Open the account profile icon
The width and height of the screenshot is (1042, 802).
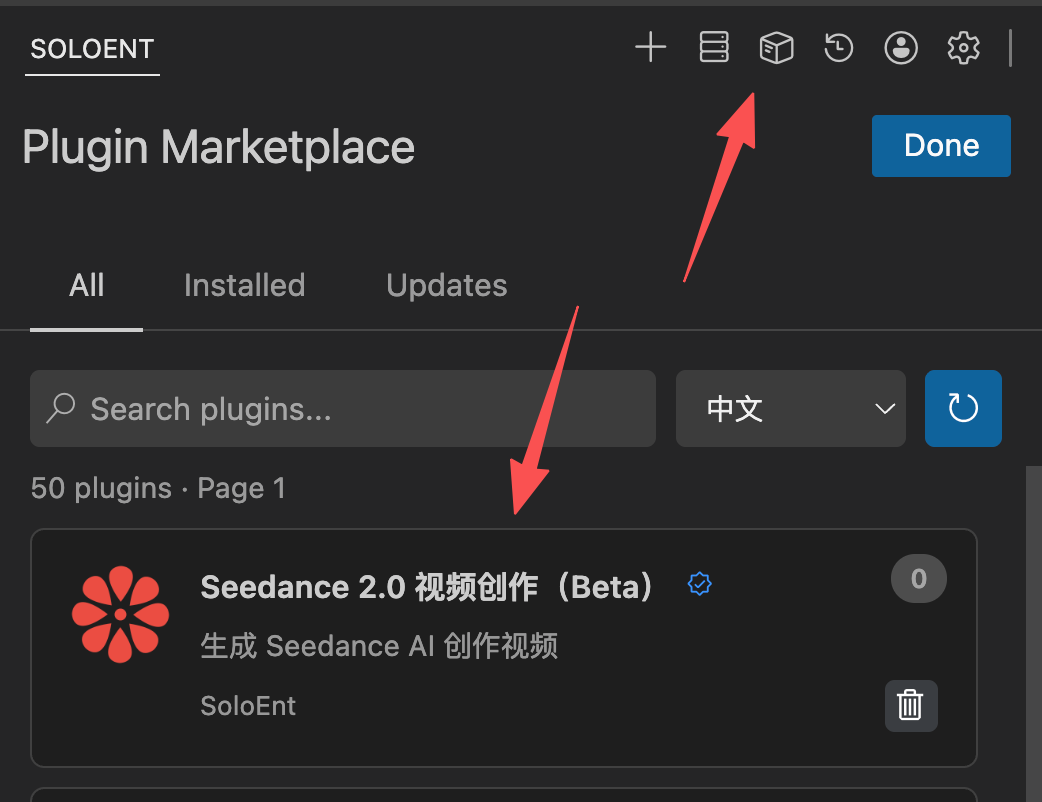pos(901,48)
